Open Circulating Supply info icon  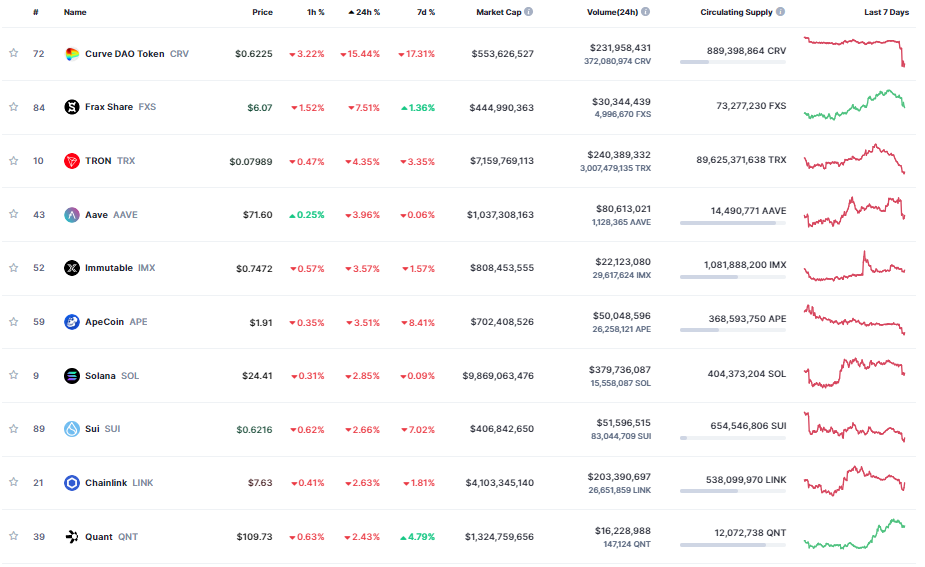[x=780, y=11]
